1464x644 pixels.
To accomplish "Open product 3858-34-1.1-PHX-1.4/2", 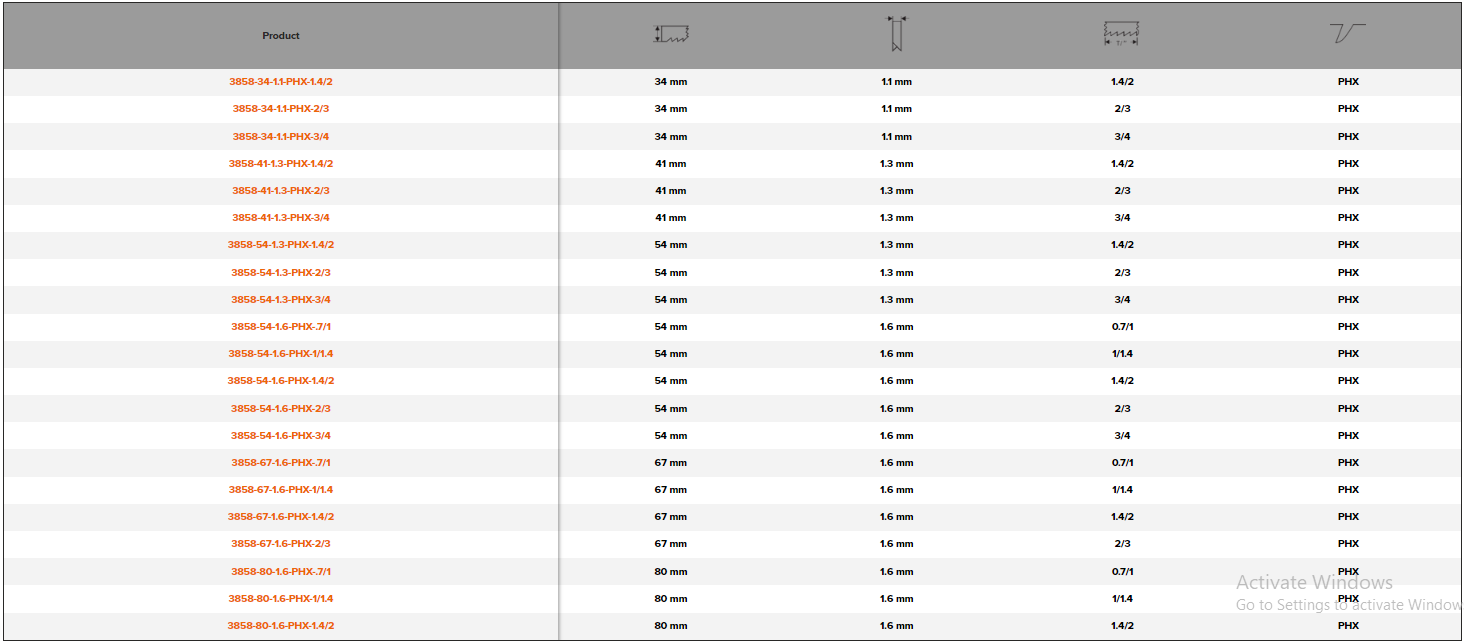I will [x=281, y=82].
